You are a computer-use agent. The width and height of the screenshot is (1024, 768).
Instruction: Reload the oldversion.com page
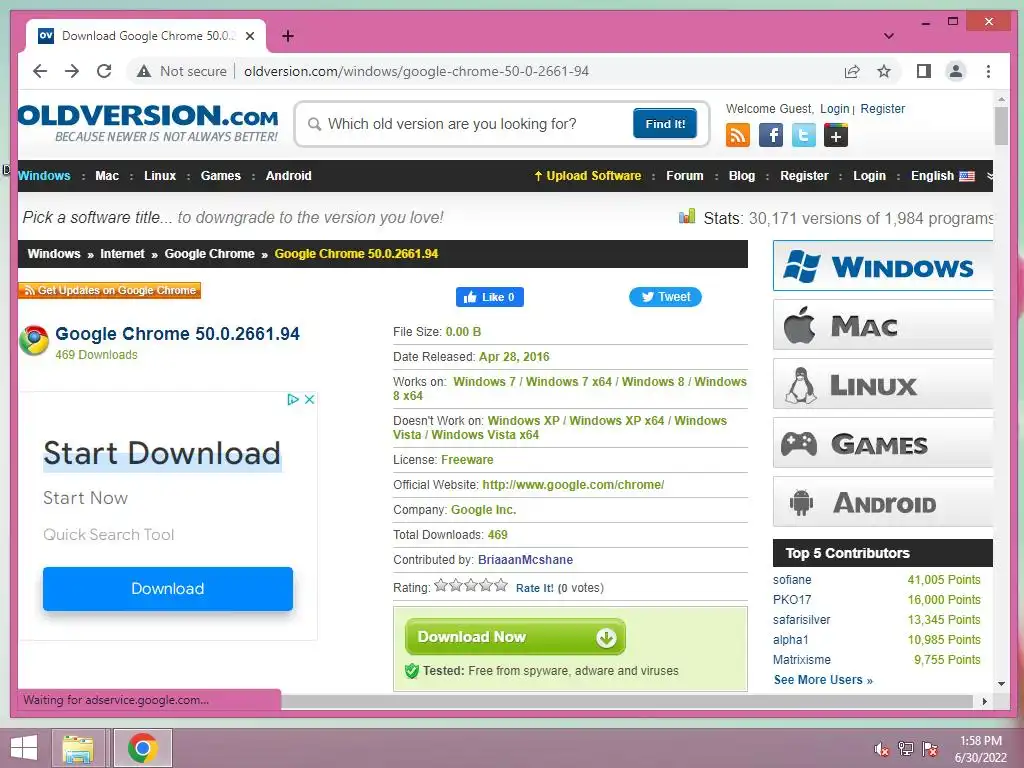click(x=104, y=71)
